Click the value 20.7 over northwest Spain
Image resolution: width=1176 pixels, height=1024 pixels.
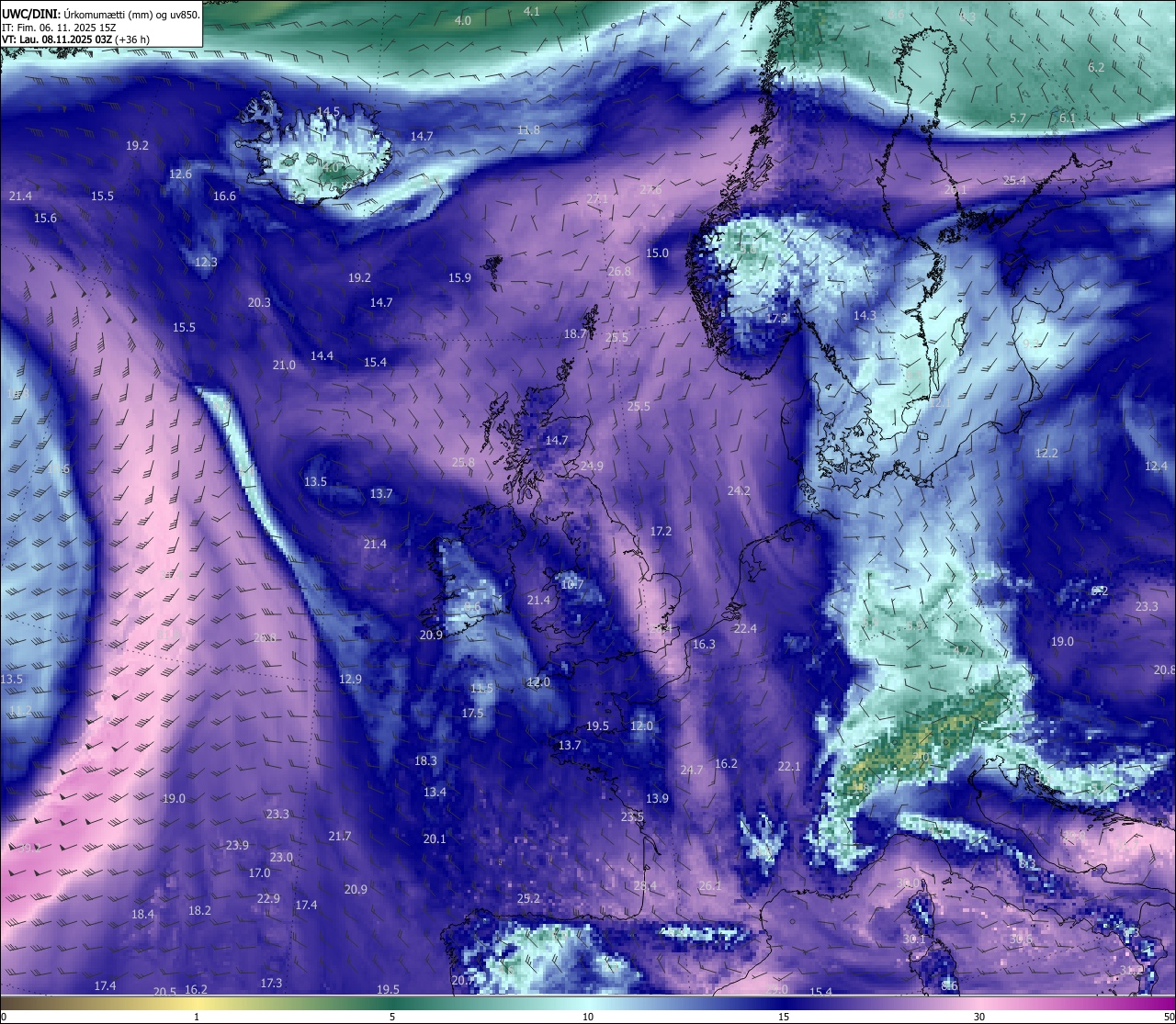point(463,980)
